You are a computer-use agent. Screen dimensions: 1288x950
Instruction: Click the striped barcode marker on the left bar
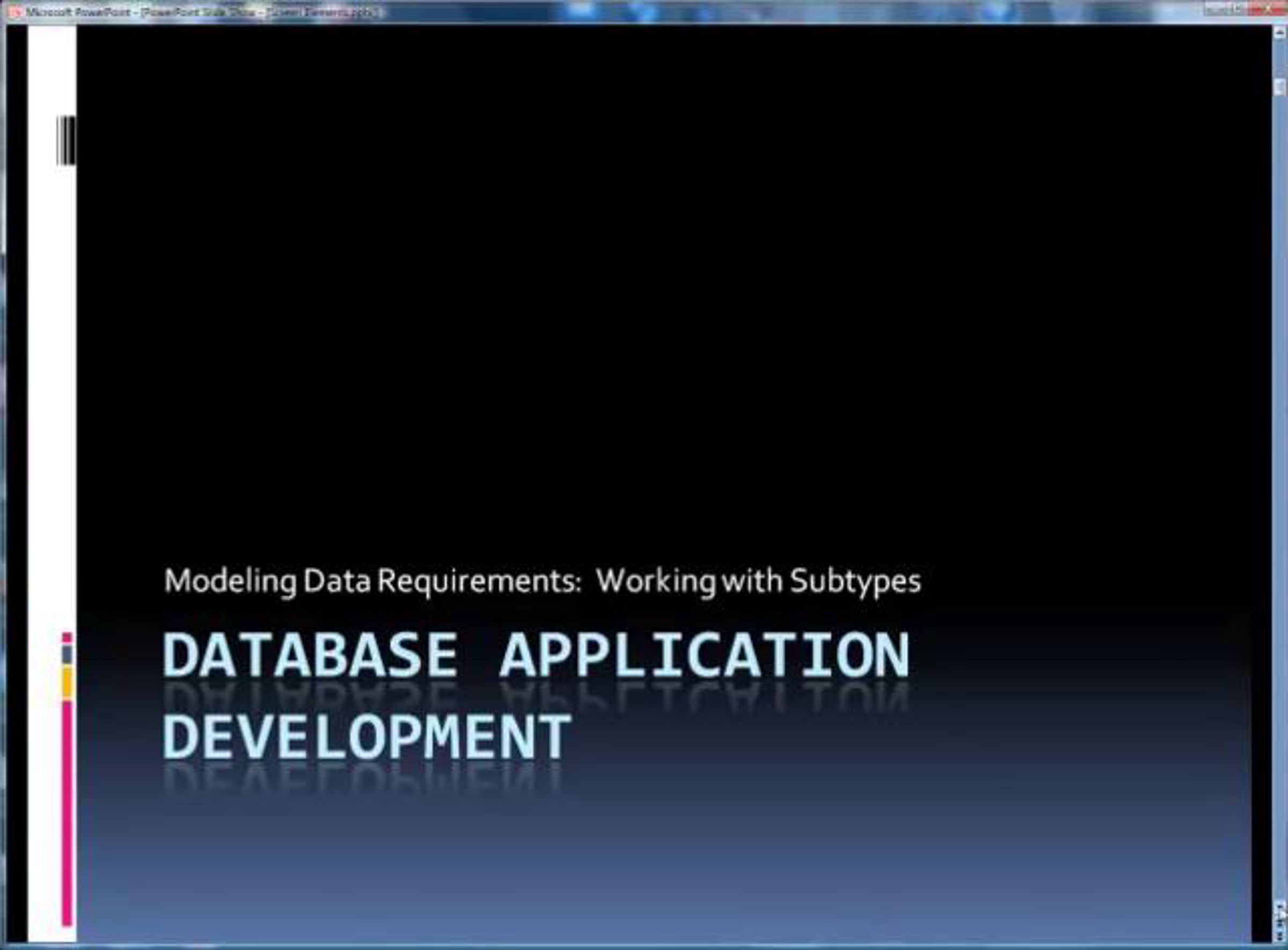click(x=66, y=140)
